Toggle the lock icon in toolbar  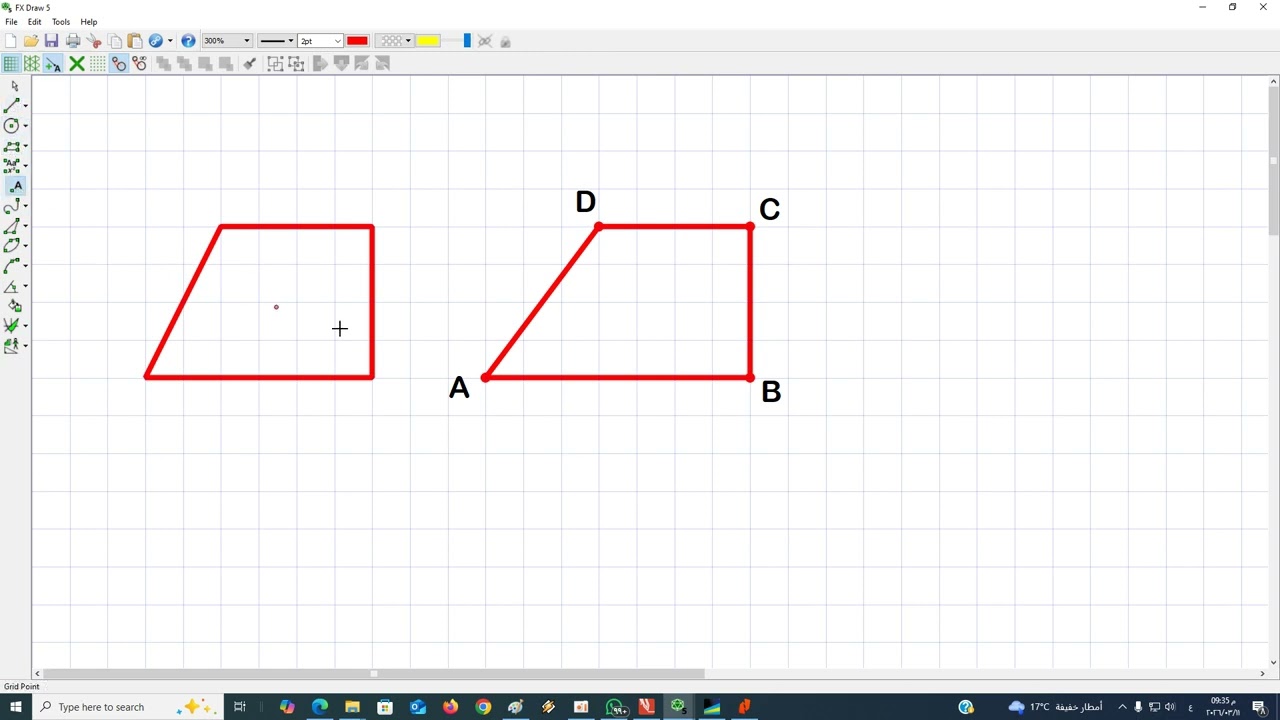pos(505,41)
